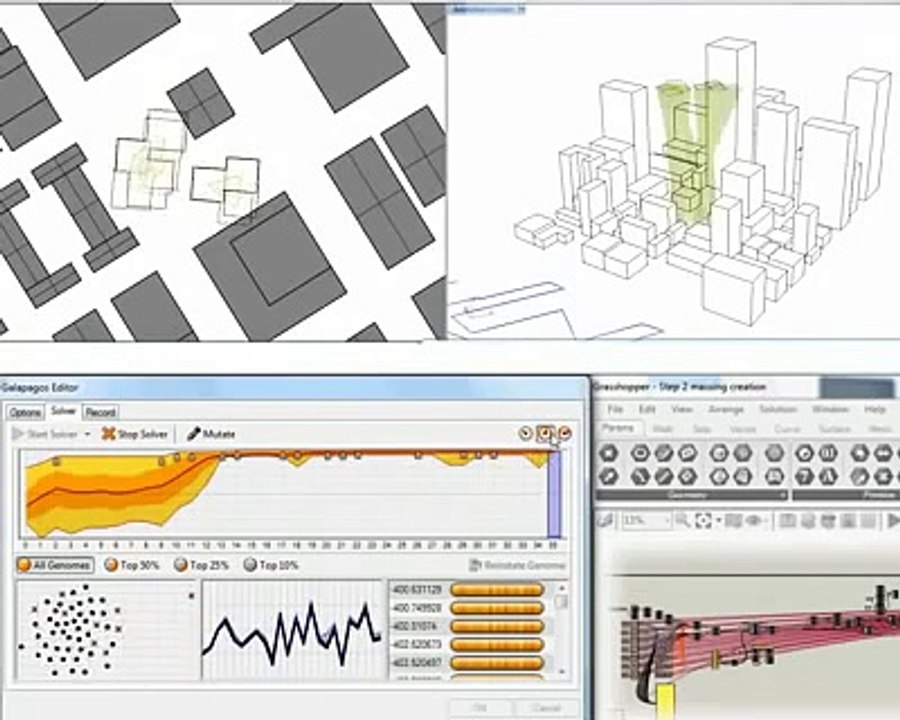
Task: Open the Help menu in Grasshopper
Action: (x=875, y=409)
